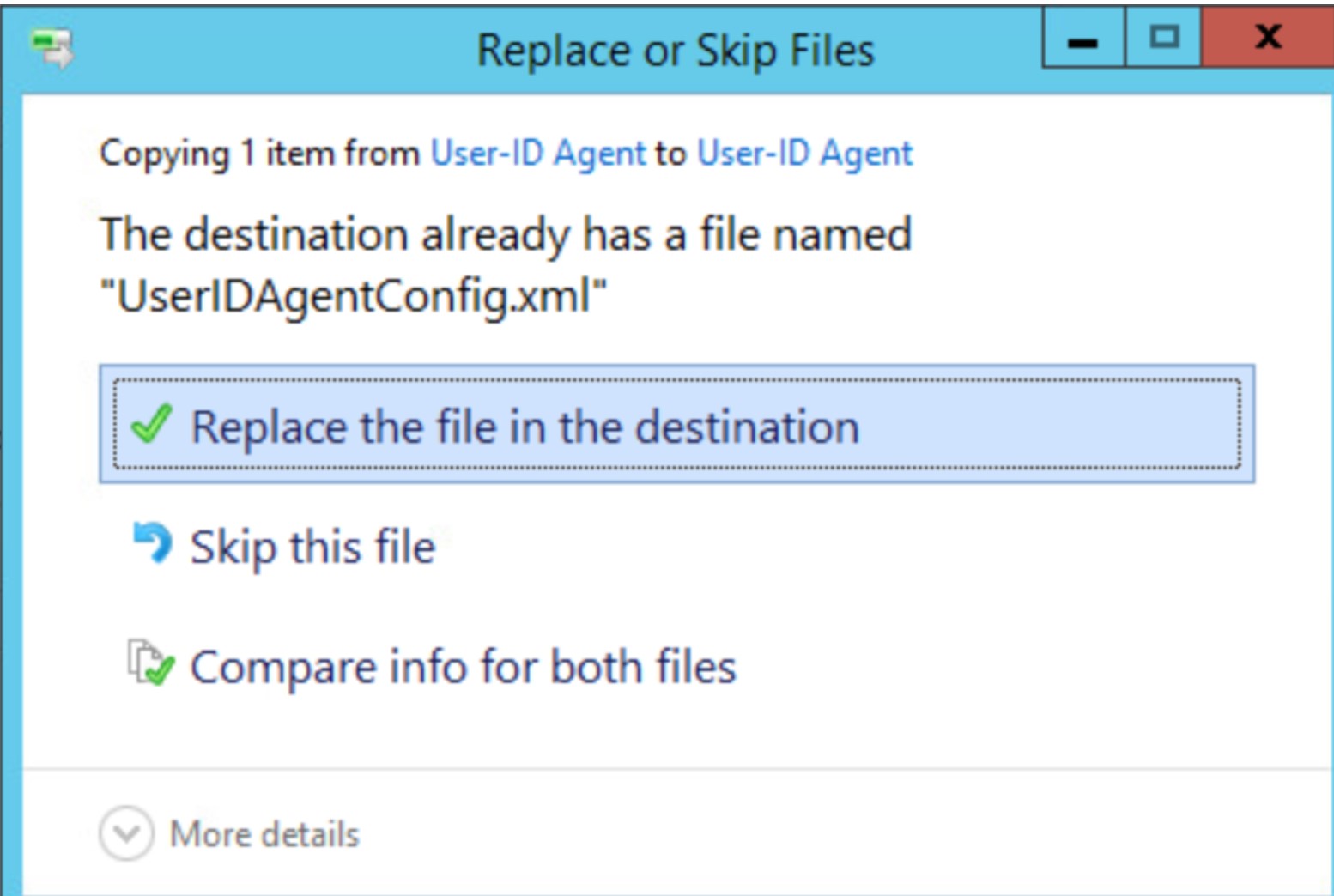
Task: Select Compare info for both files
Action: click(x=464, y=666)
